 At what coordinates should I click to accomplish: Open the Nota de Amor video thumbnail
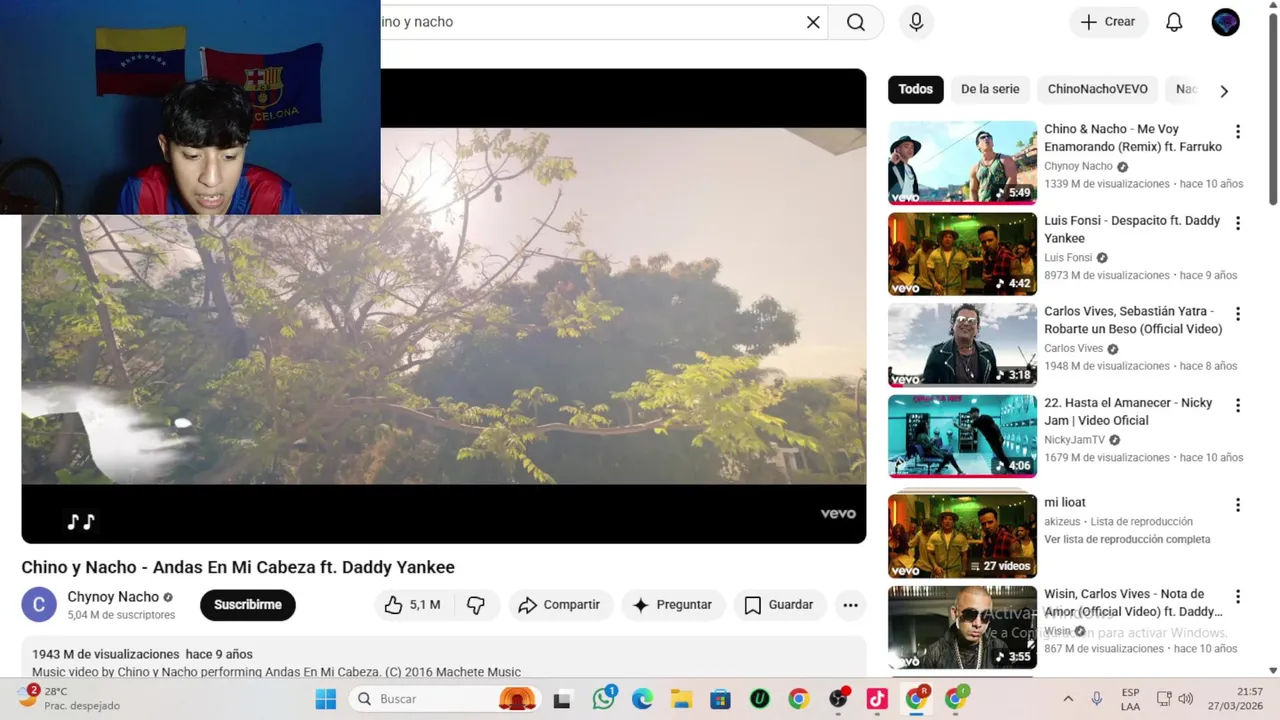point(962,627)
